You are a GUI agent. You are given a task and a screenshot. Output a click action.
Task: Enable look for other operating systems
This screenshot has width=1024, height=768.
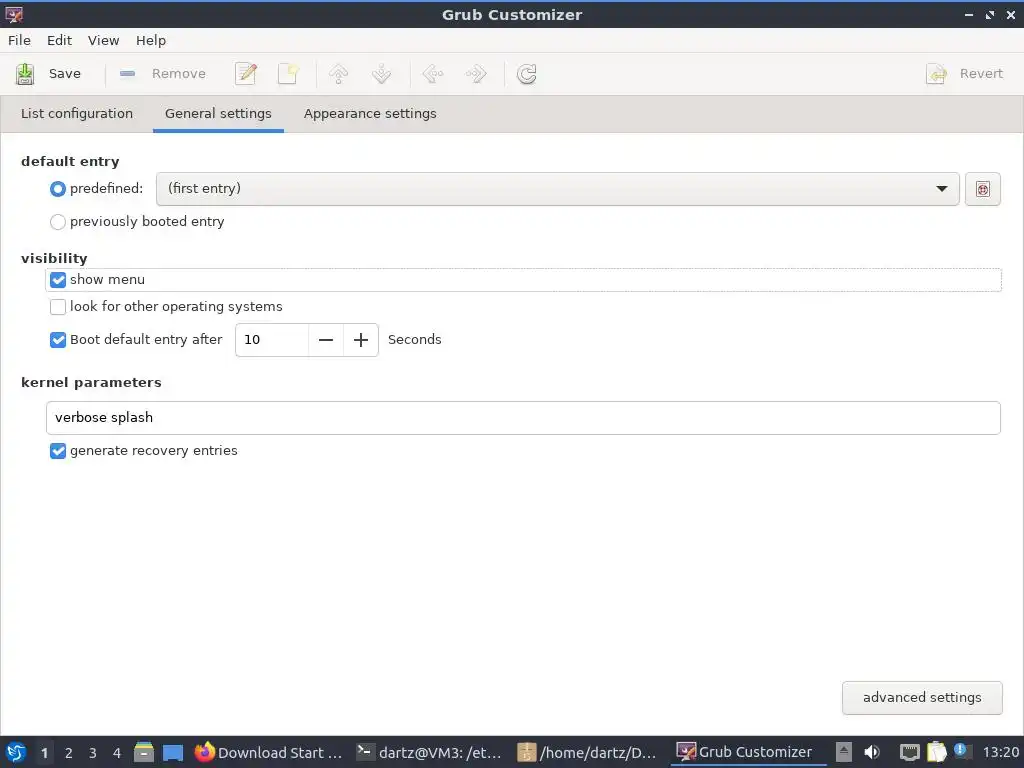pyautogui.click(x=58, y=307)
